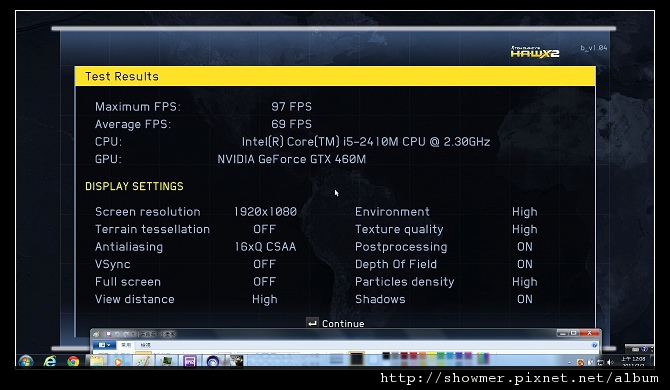This screenshot has width=670, height=390.
Task: Click the 'Intel(R) Core(TM) i5-2410M' CPU text
Action: (x=366, y=141)
